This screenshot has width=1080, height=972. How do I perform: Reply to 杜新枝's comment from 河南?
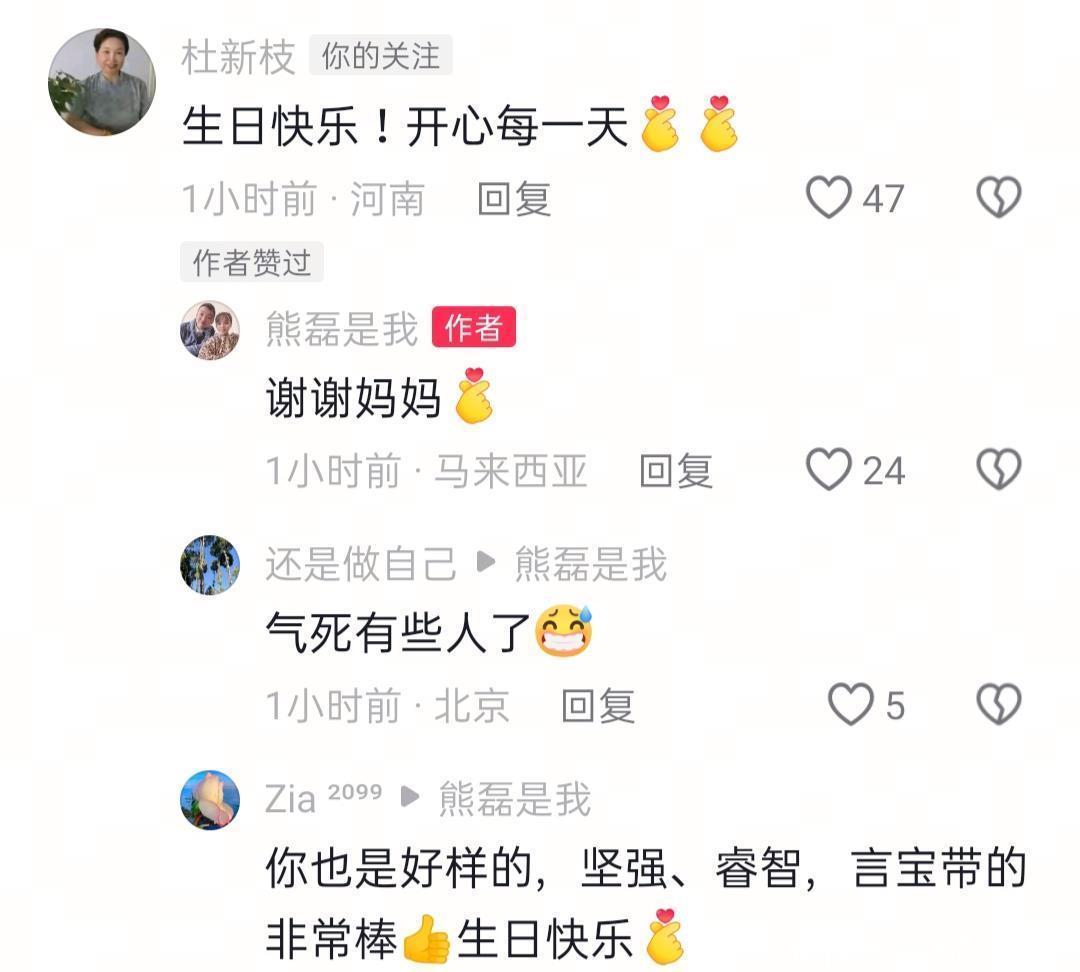click(x=515, y=199)
